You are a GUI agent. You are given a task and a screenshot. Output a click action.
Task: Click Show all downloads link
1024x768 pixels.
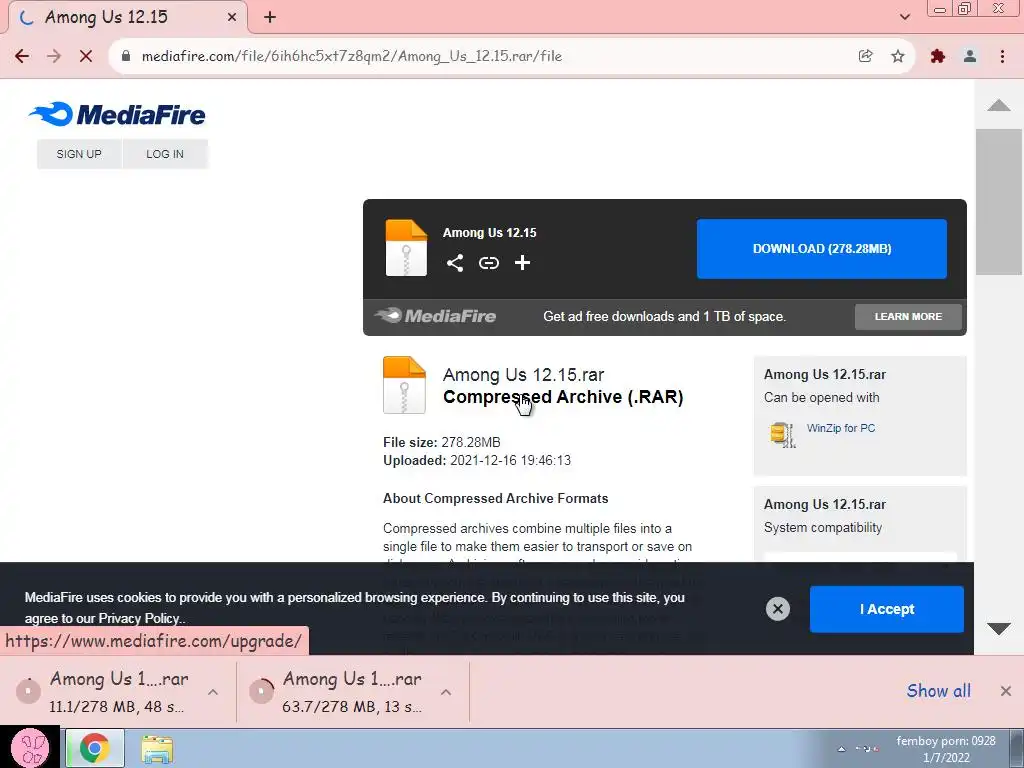pyautogui.click(x=938, y=691)
